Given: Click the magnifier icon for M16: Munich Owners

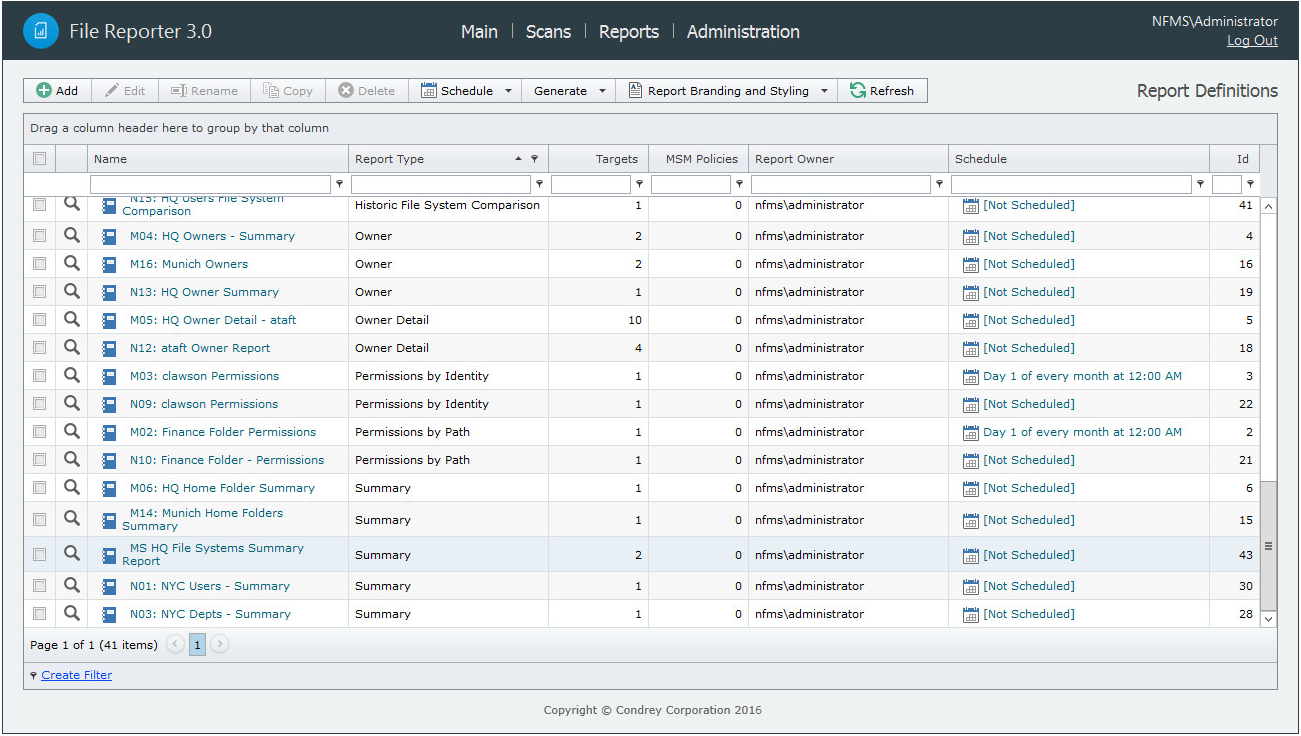Looking at the screenshot, I should pos(71,264).
